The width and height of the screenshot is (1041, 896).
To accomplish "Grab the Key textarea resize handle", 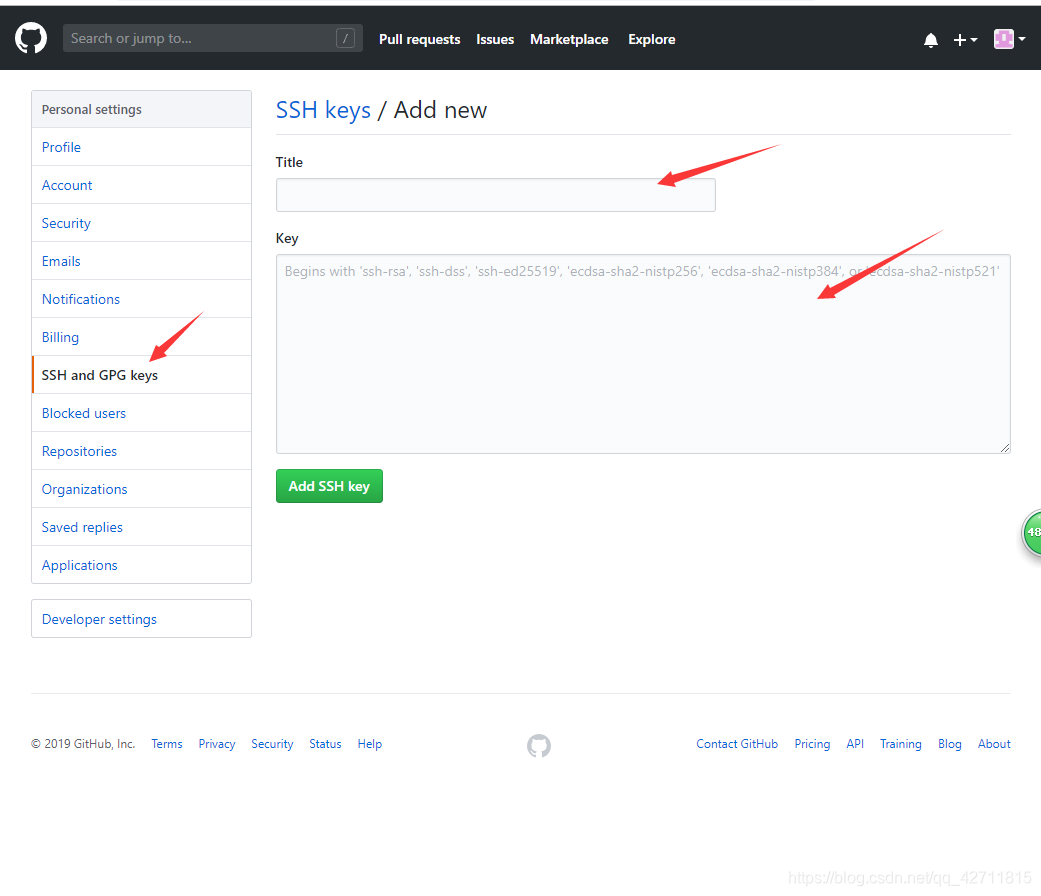I will (x=1004, y=448).
